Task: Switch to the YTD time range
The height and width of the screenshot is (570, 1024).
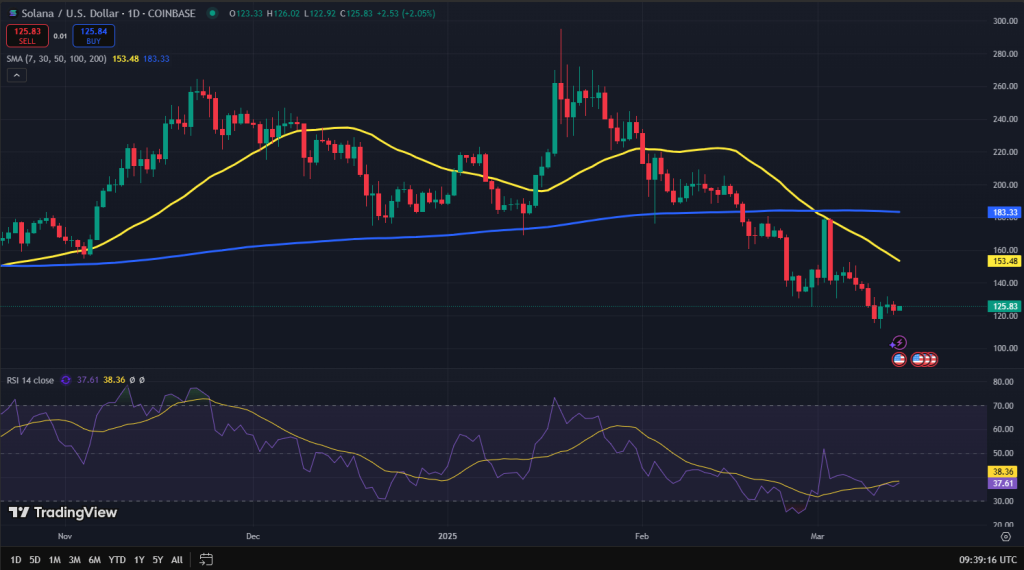Action: point(117,560)
